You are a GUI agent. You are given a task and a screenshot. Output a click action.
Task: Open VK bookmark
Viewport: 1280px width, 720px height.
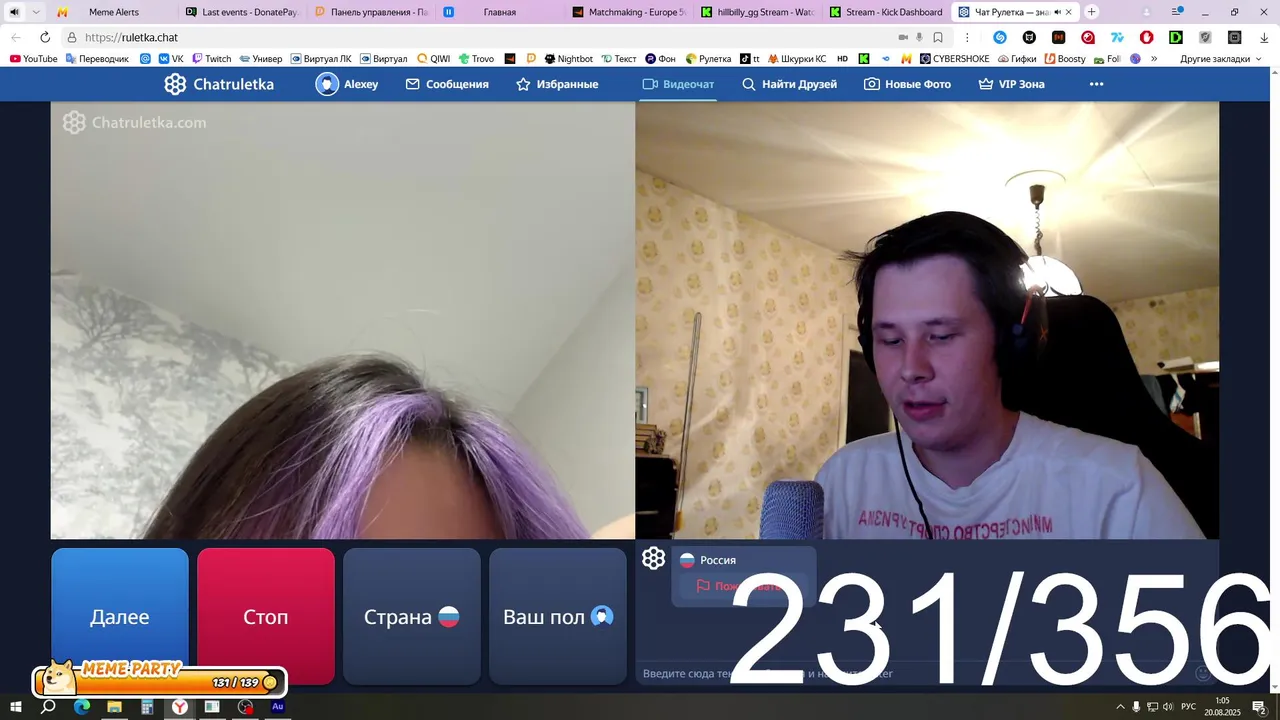pos(171,59)
